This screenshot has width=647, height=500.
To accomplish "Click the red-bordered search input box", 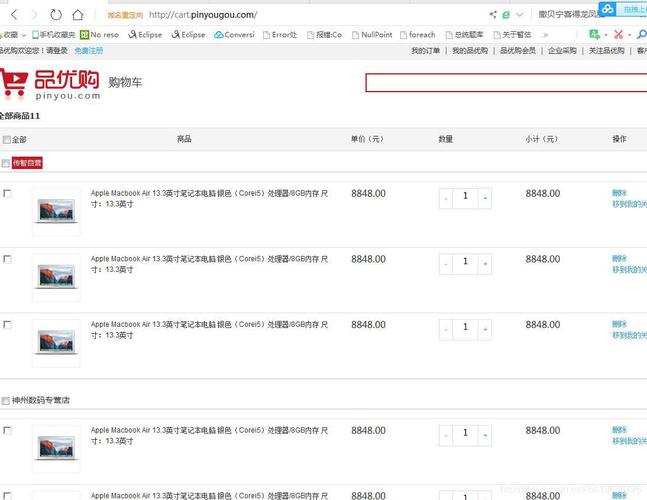I will click(x=506, y=83).
